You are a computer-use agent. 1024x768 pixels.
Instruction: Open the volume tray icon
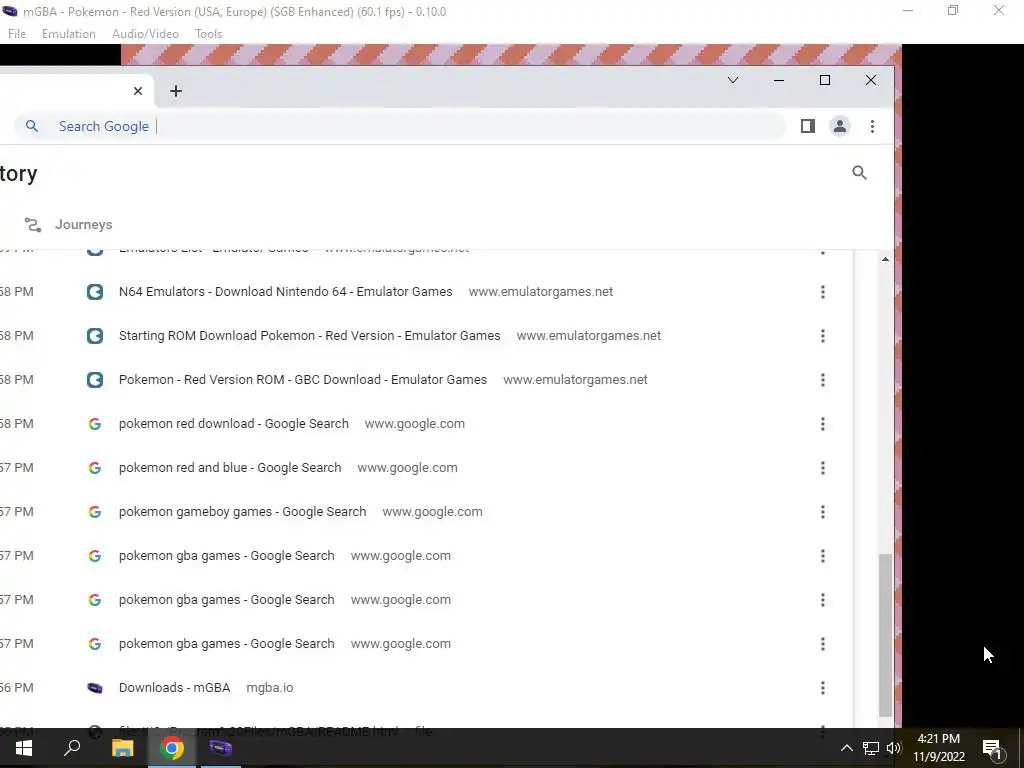(894, 748)
